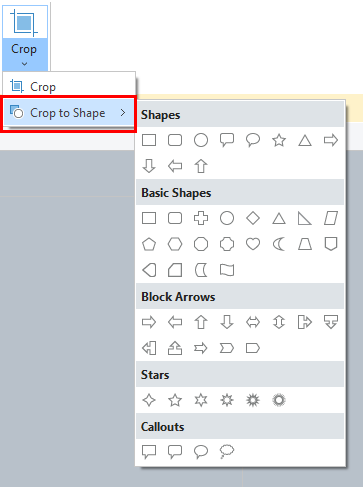363x487 pixels.
Task: Select the cross shape in Basic Shapes
Action: [x=201, y=218]
